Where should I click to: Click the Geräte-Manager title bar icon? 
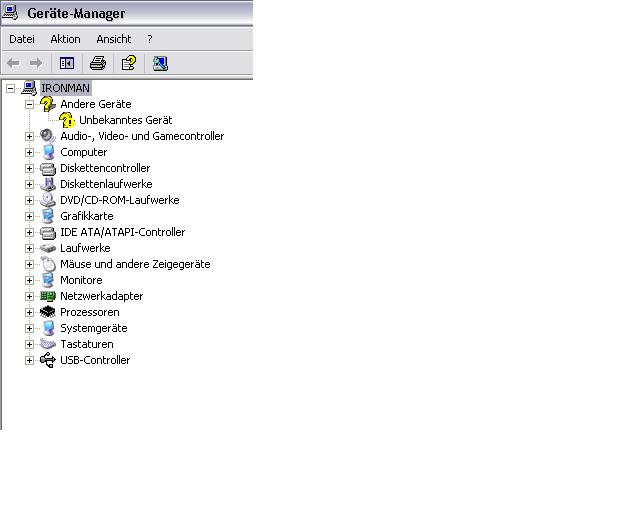[11, 13]
